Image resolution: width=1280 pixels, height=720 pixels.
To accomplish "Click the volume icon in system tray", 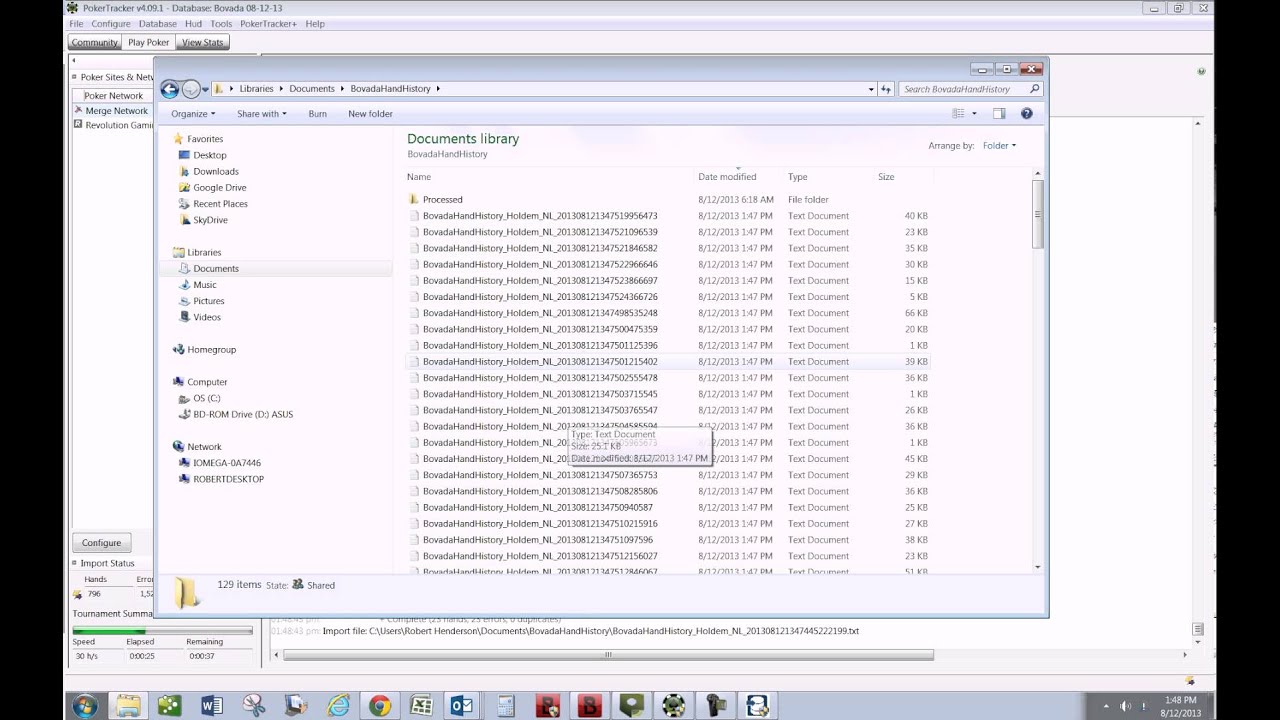I will [1125, 706].
